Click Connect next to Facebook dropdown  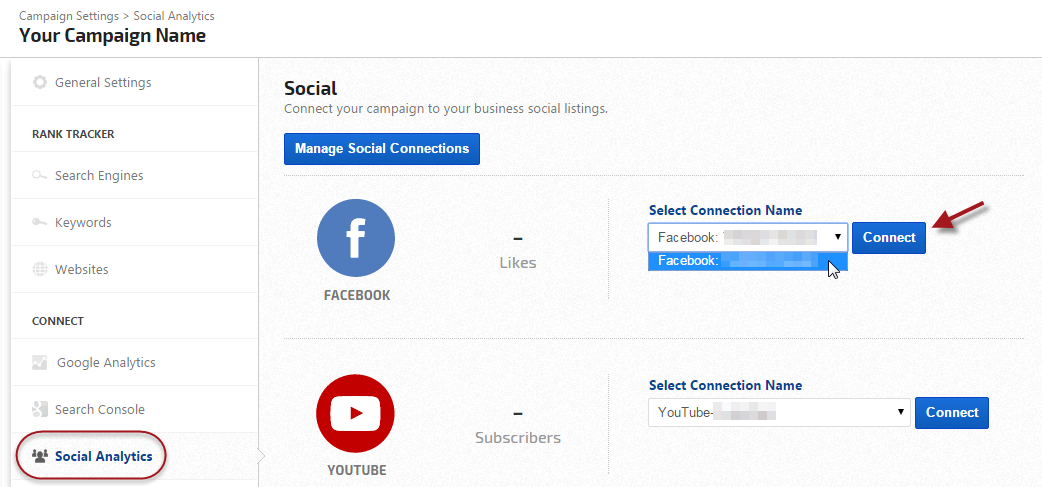pyautogui.click(x=889, y=238)
